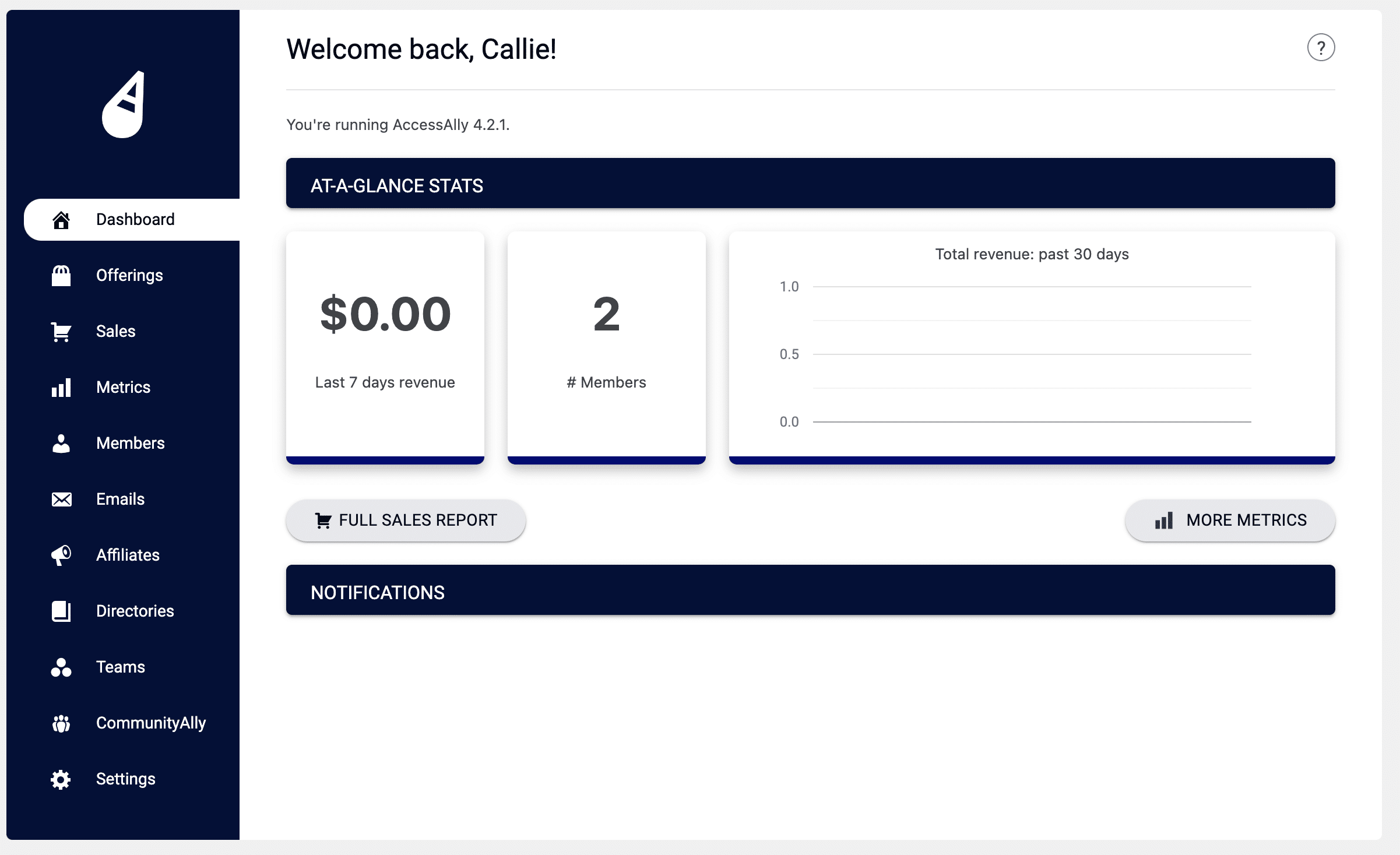Click the Offerings shop bag icon

[x=61, y=276]
